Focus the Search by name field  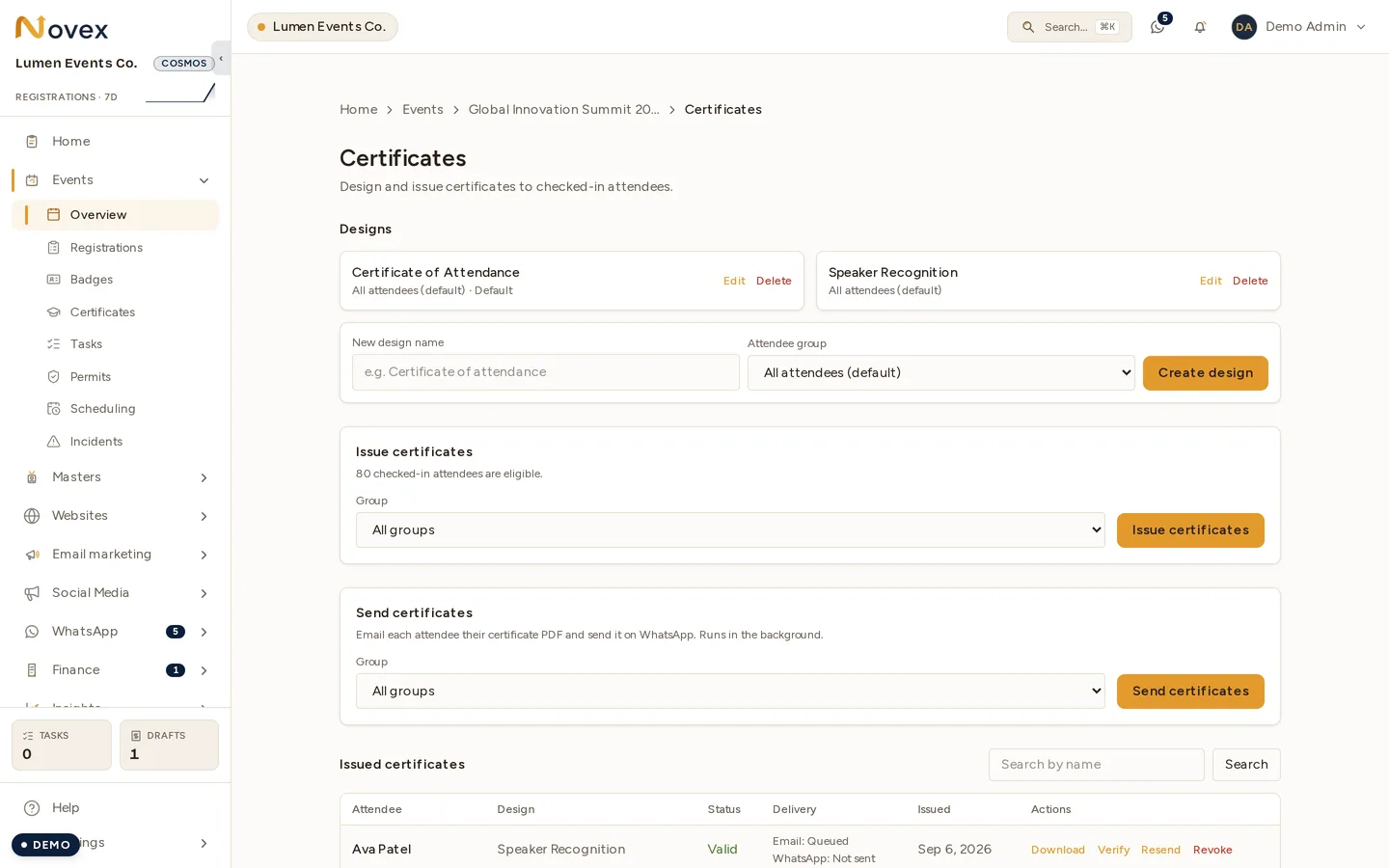point(1097,765)
